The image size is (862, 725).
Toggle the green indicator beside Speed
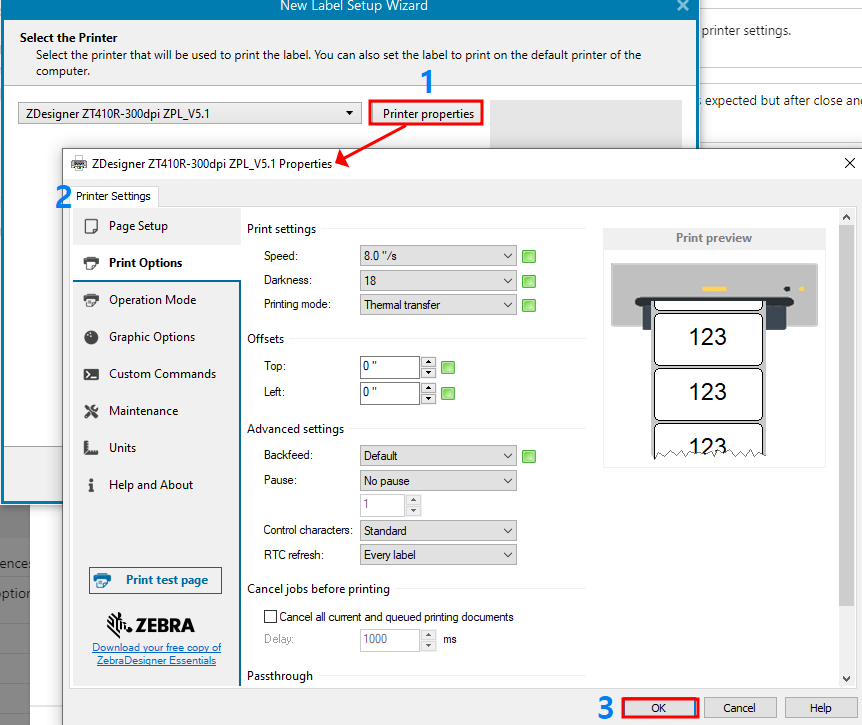pyautogui.click(x=528, y=256)
